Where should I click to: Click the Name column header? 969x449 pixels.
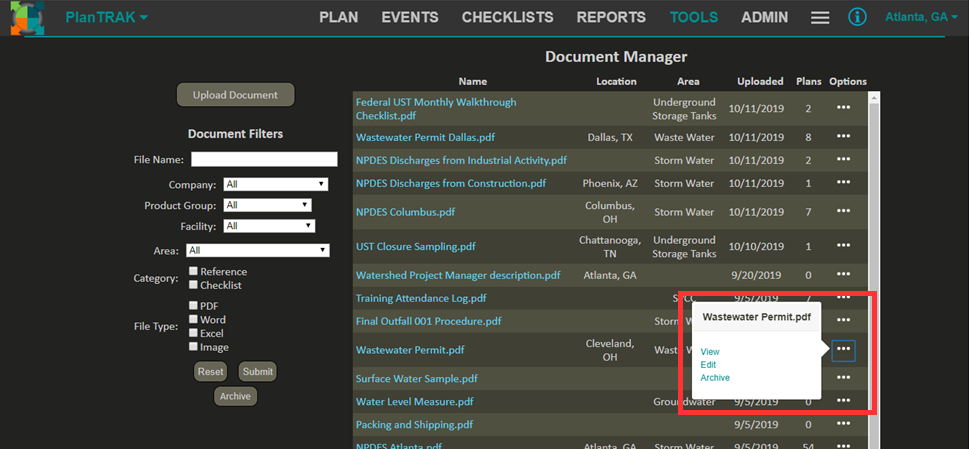(473, 81)
